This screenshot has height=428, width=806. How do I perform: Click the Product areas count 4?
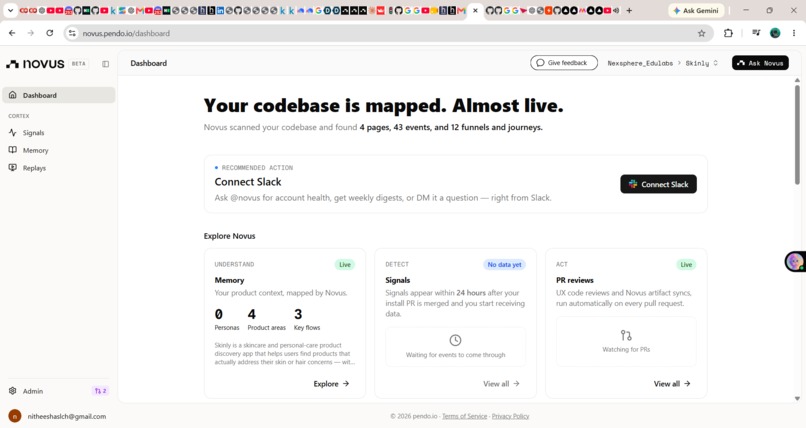coord(251,314)
